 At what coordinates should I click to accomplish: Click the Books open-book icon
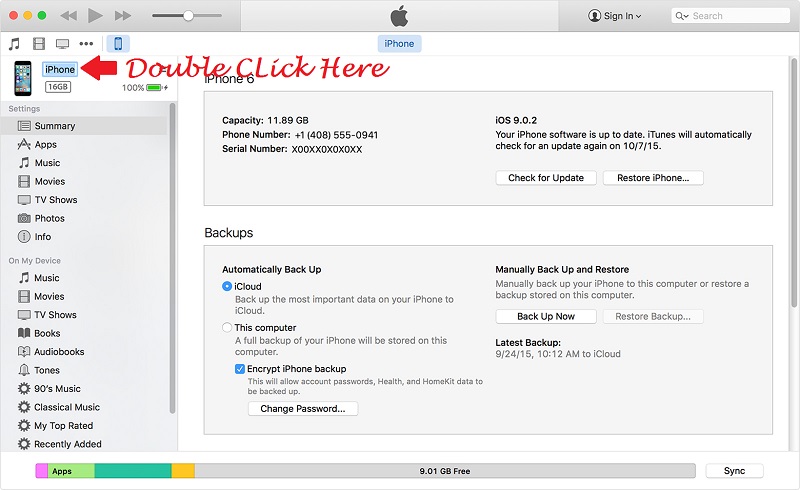[24, 333]
